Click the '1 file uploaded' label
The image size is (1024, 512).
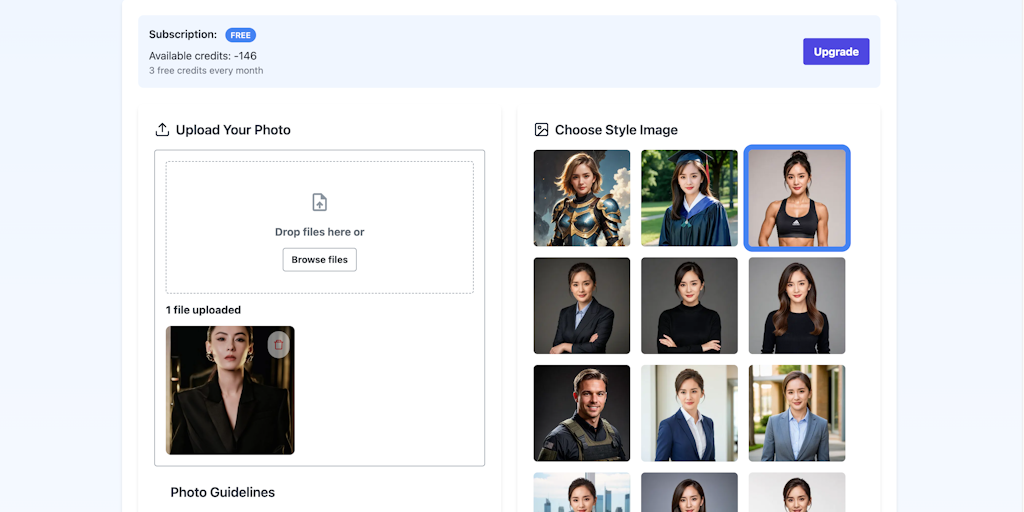pos(203,310)
